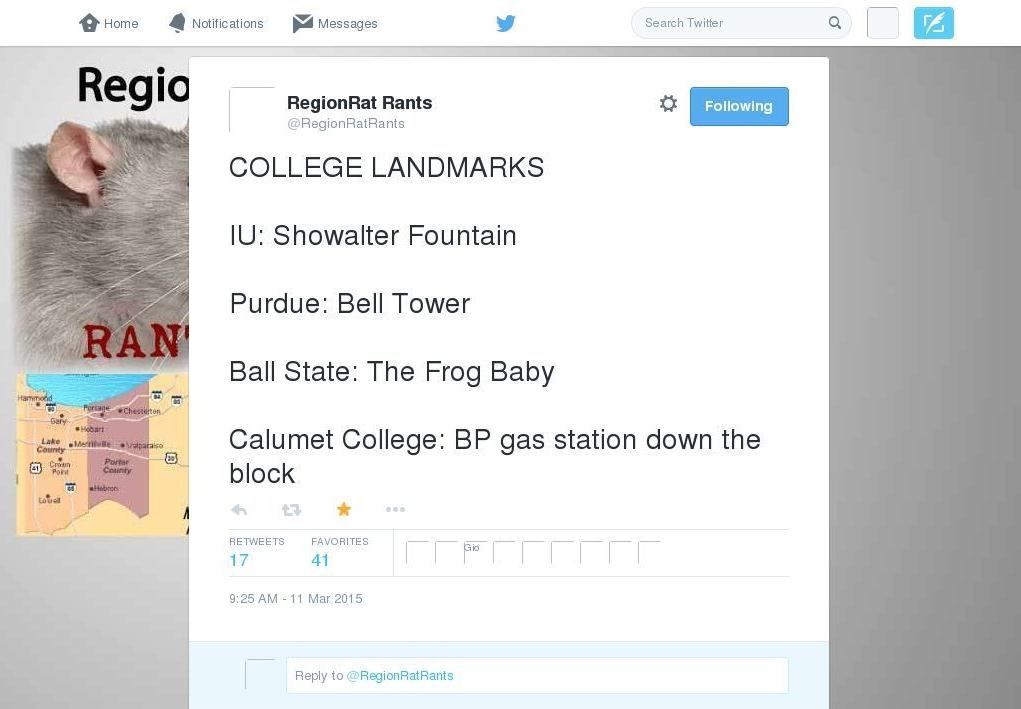Toggle the gold favorite star
Screen dimensions: 1021x709
click(x=344, y=510)
